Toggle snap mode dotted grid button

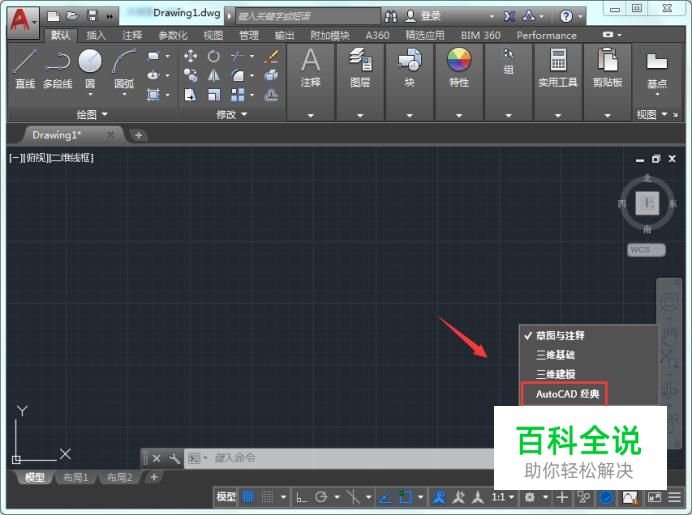coord(267,497)
